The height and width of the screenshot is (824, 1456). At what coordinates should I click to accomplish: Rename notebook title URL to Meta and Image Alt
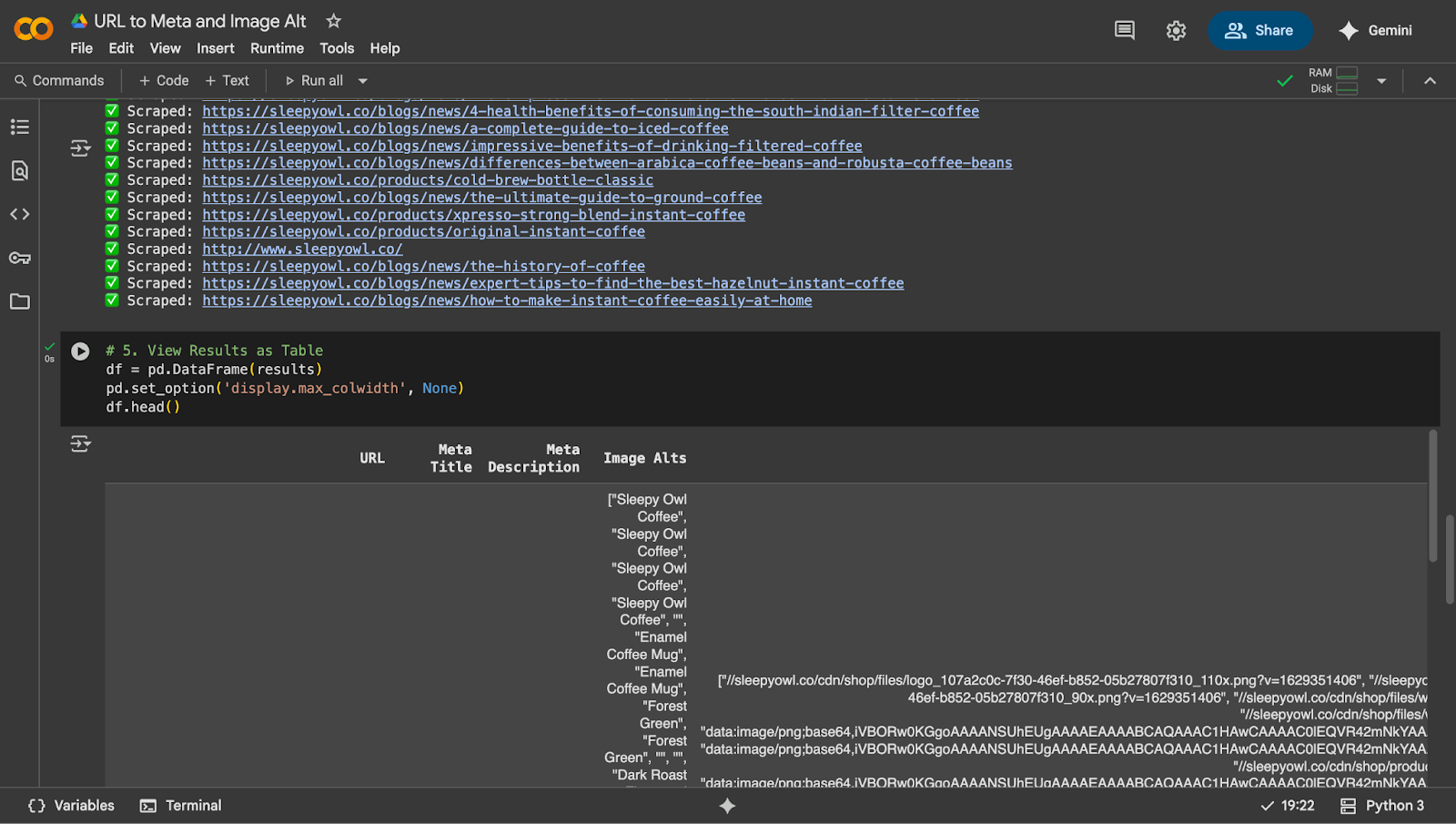[x=200, y=21]
